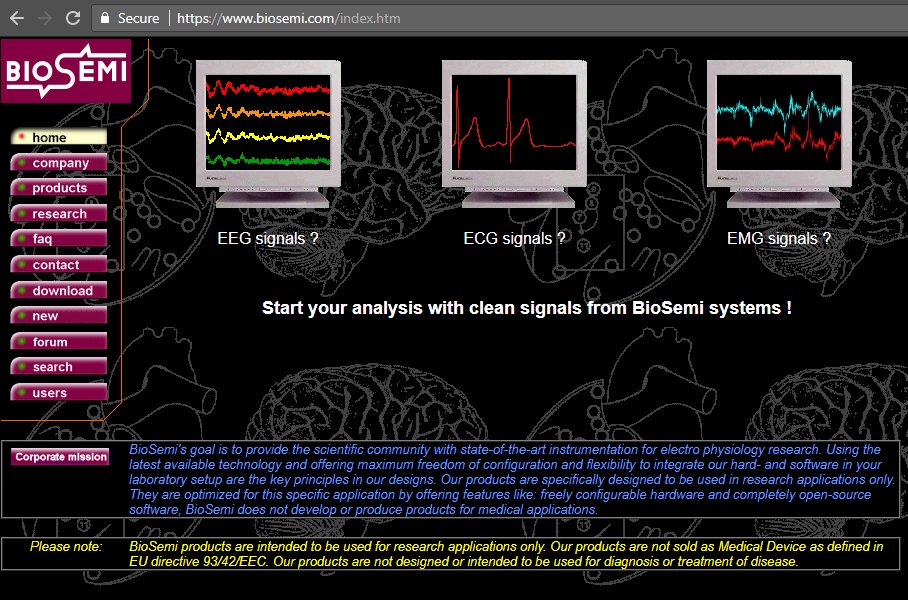Click the BioSemi logo
908x600 pixels.
(x=66, y=71)
